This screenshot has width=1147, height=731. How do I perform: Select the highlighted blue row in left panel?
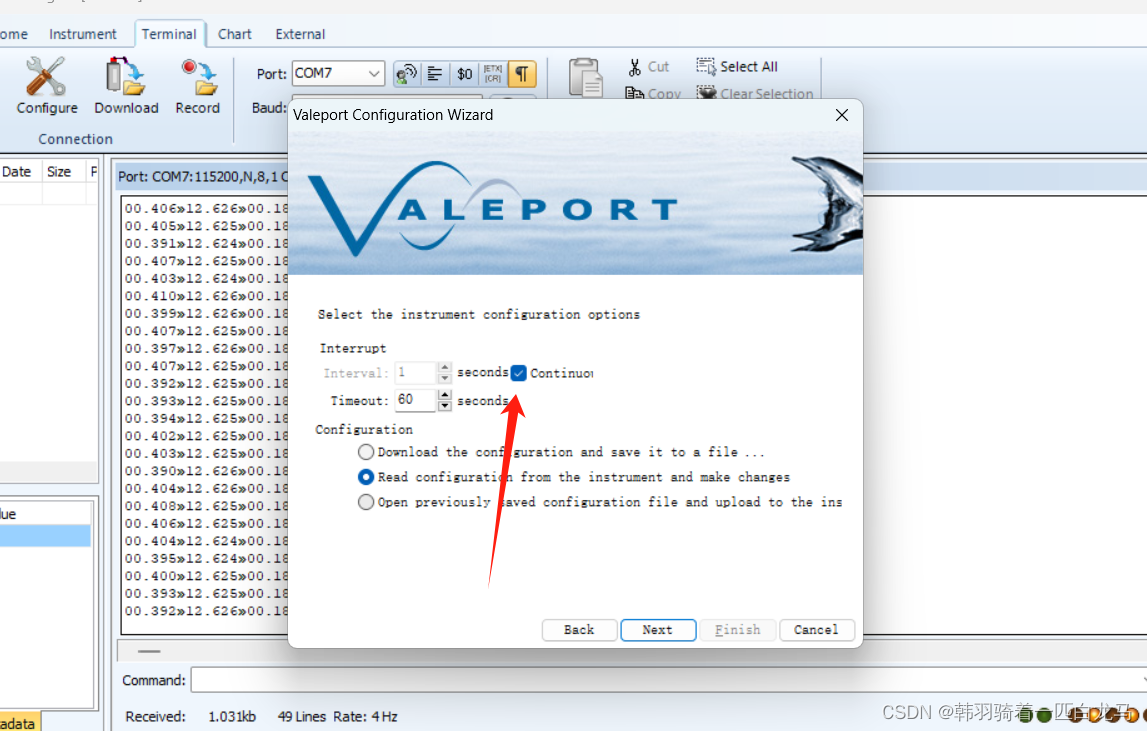point(45,536)
